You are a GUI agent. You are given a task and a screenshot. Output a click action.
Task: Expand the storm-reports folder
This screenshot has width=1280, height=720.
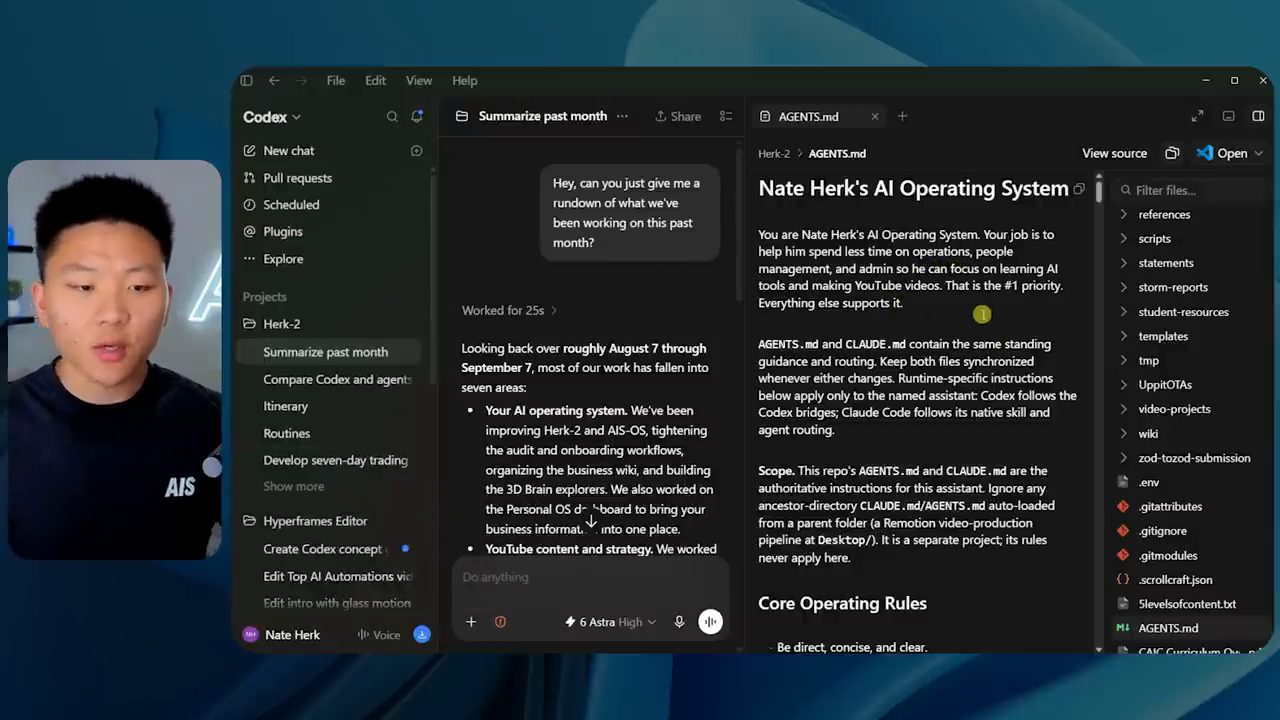point(1173,288)
